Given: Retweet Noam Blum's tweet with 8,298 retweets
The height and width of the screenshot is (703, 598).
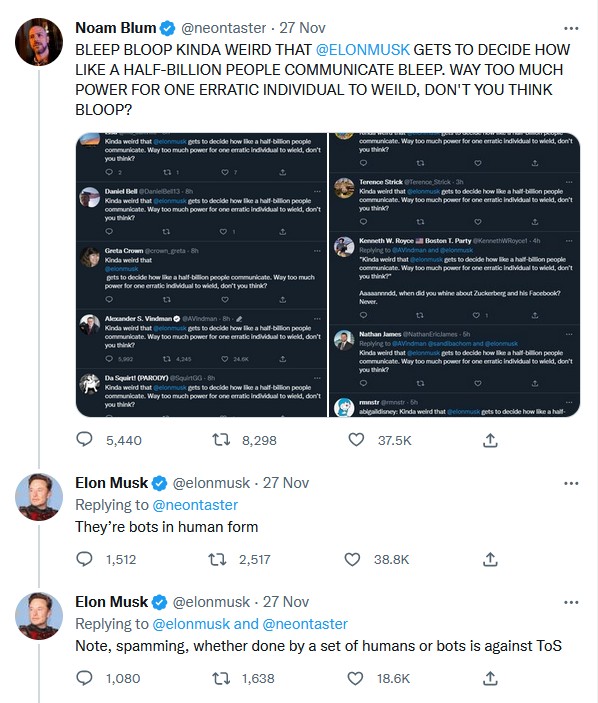Looking at the screenshot, I should click(x=221, y=439).
